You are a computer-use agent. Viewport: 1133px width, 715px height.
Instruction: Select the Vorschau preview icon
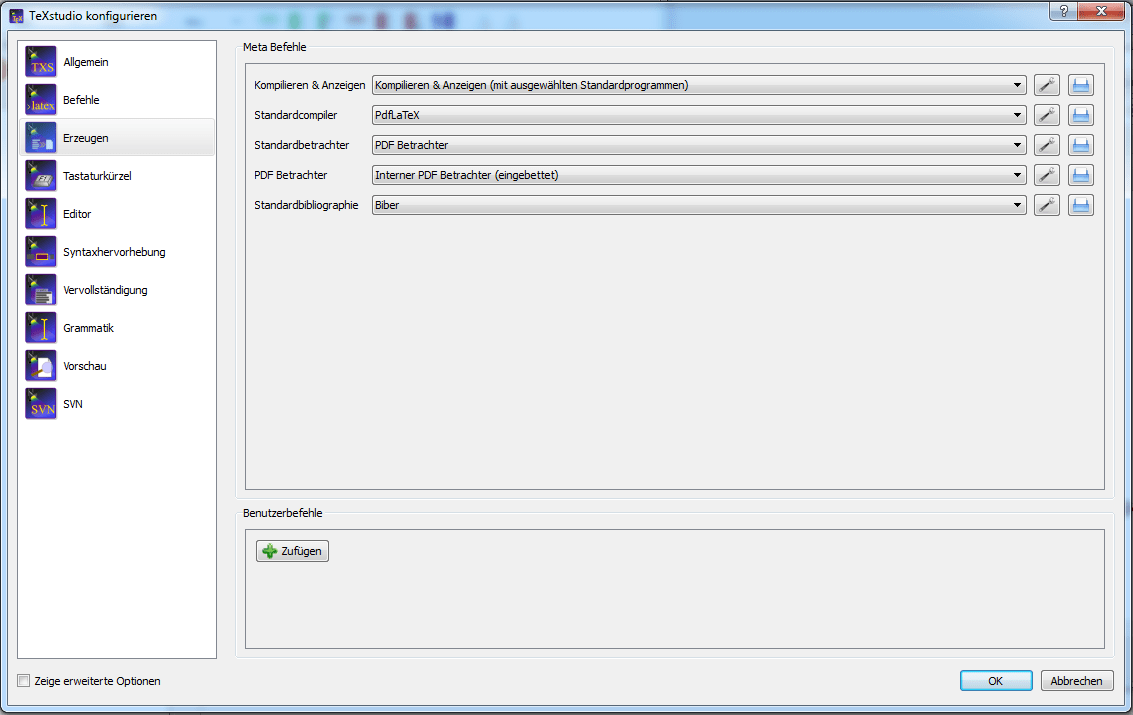tap(40, 366)
